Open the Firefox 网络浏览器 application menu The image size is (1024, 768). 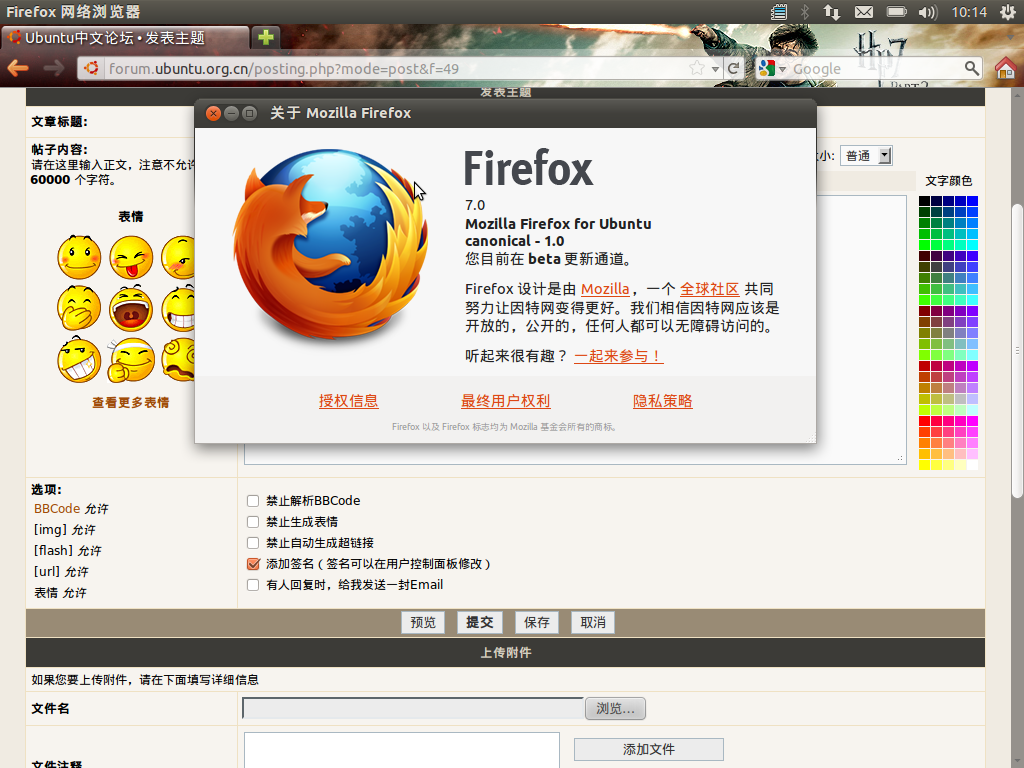click(x=73, y=12)
